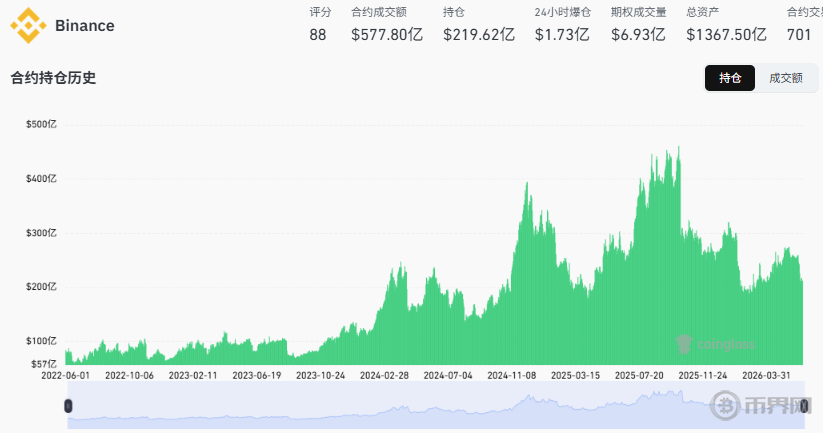Screen dimensions: 823x433
Task: Click the 2025-07-20 date label
Action: click(639, 375)
